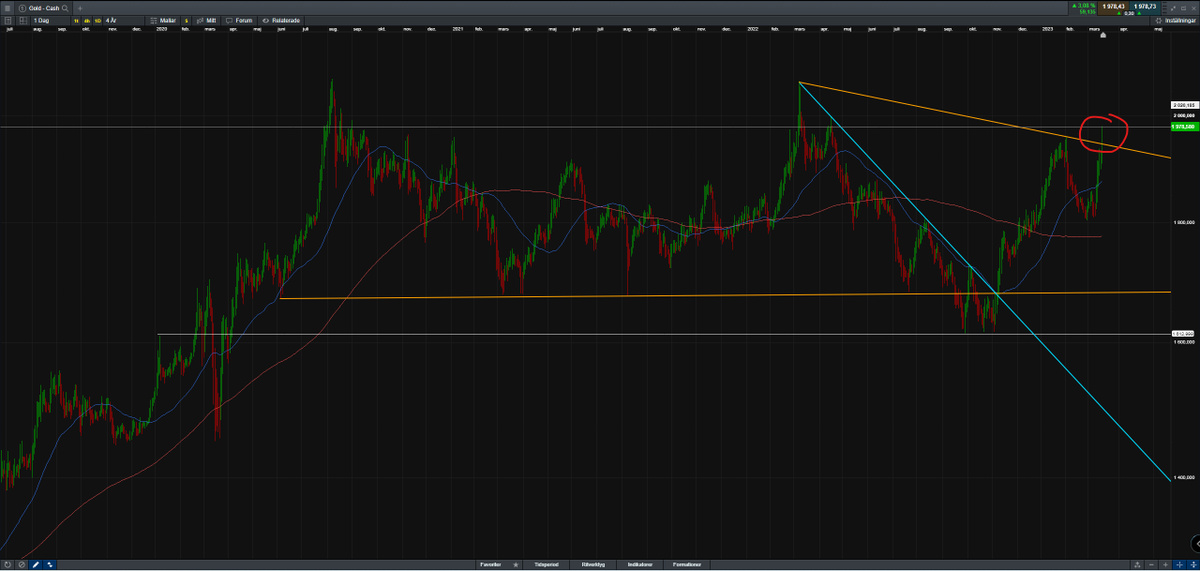Click the white 2 026 price label on axis
1200x571 pixels.
click(1185, 104)
